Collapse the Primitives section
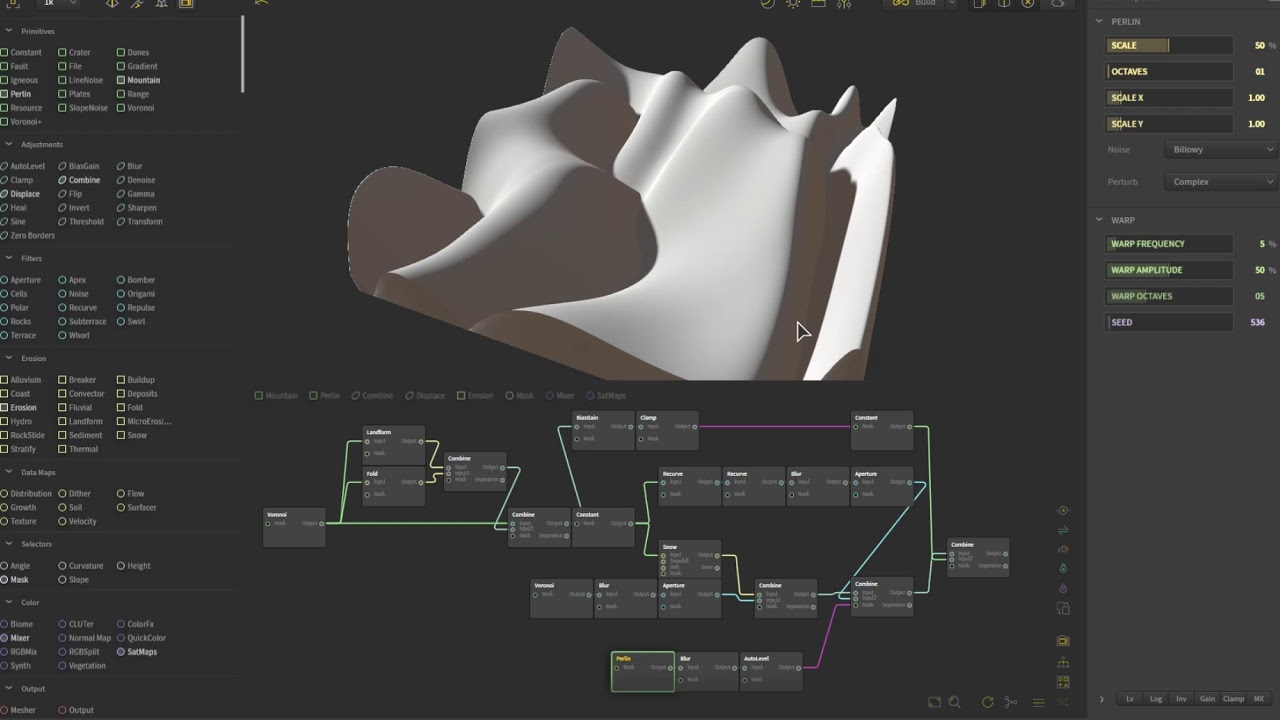Image resolution: width=1280 pixels, height=720 pixels. [9, 31]
